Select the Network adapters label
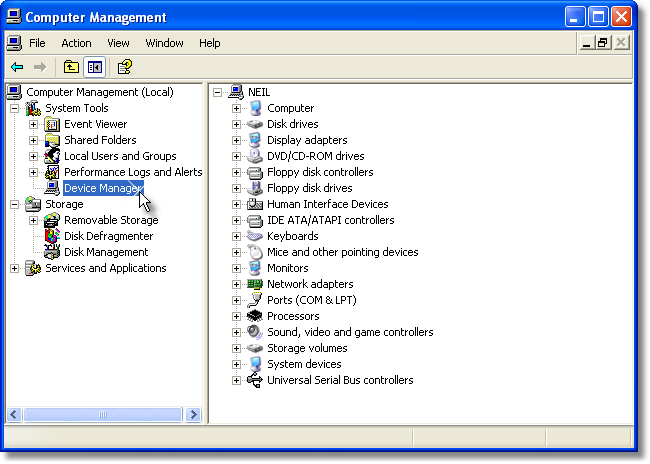650x464 pixels. (310, 284)
